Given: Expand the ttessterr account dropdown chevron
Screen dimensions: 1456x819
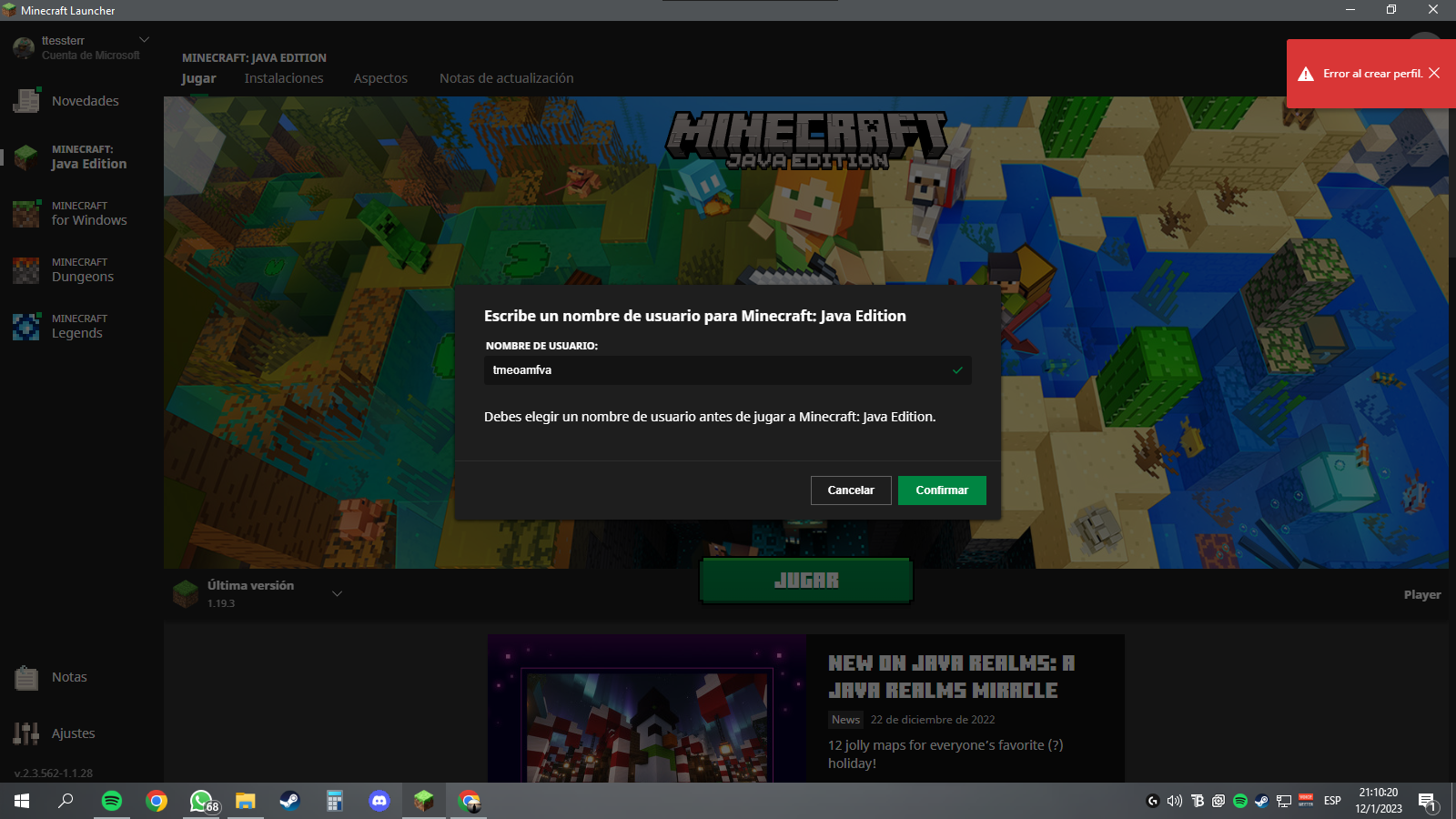Looking at the screenshot, I should click(x=144, y=40).
